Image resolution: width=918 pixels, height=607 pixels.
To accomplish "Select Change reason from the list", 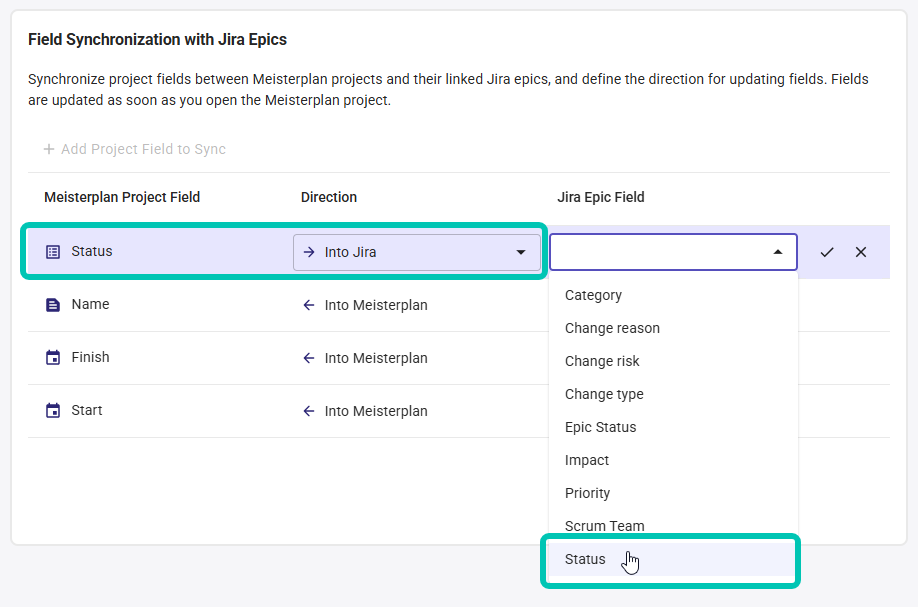I will point(673,328).
